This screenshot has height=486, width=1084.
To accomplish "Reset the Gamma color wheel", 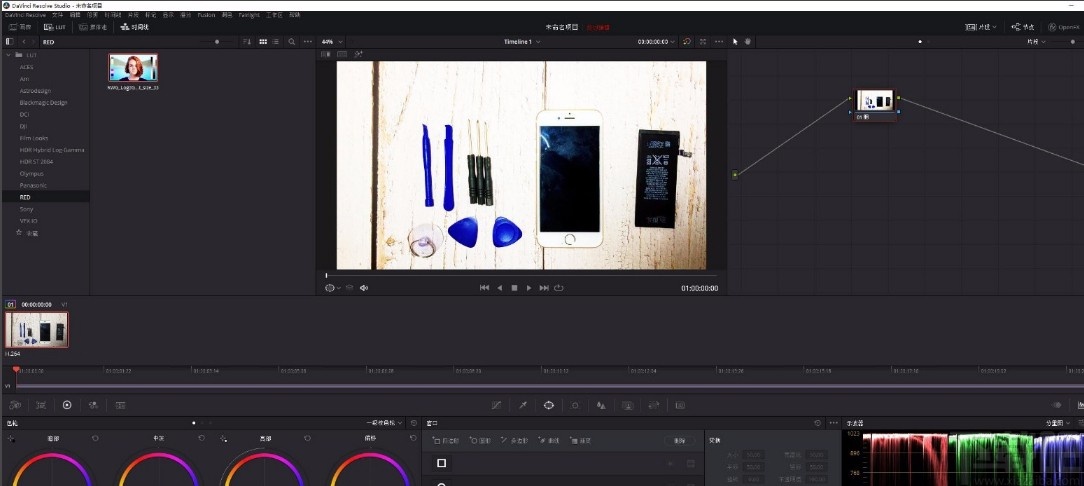I will pos(201,438).
